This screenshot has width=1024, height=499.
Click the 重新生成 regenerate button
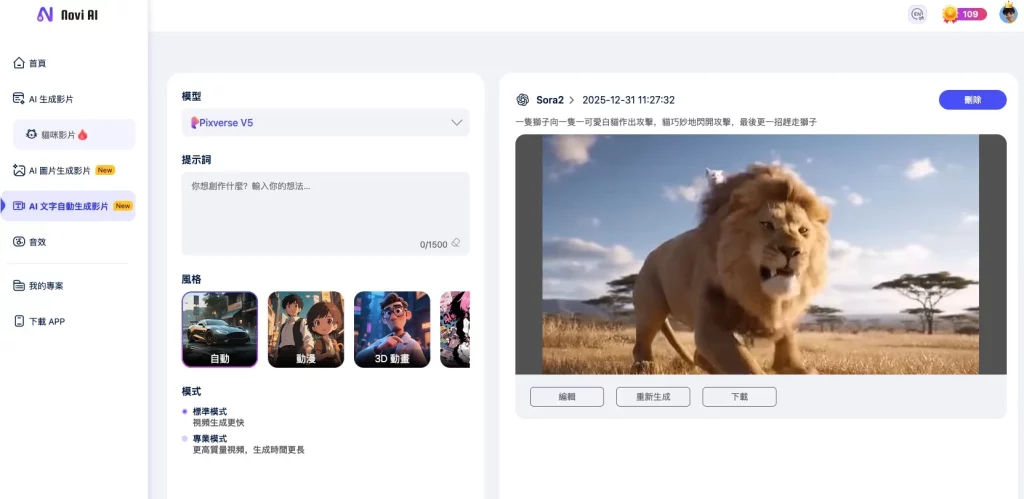[653, 396]
